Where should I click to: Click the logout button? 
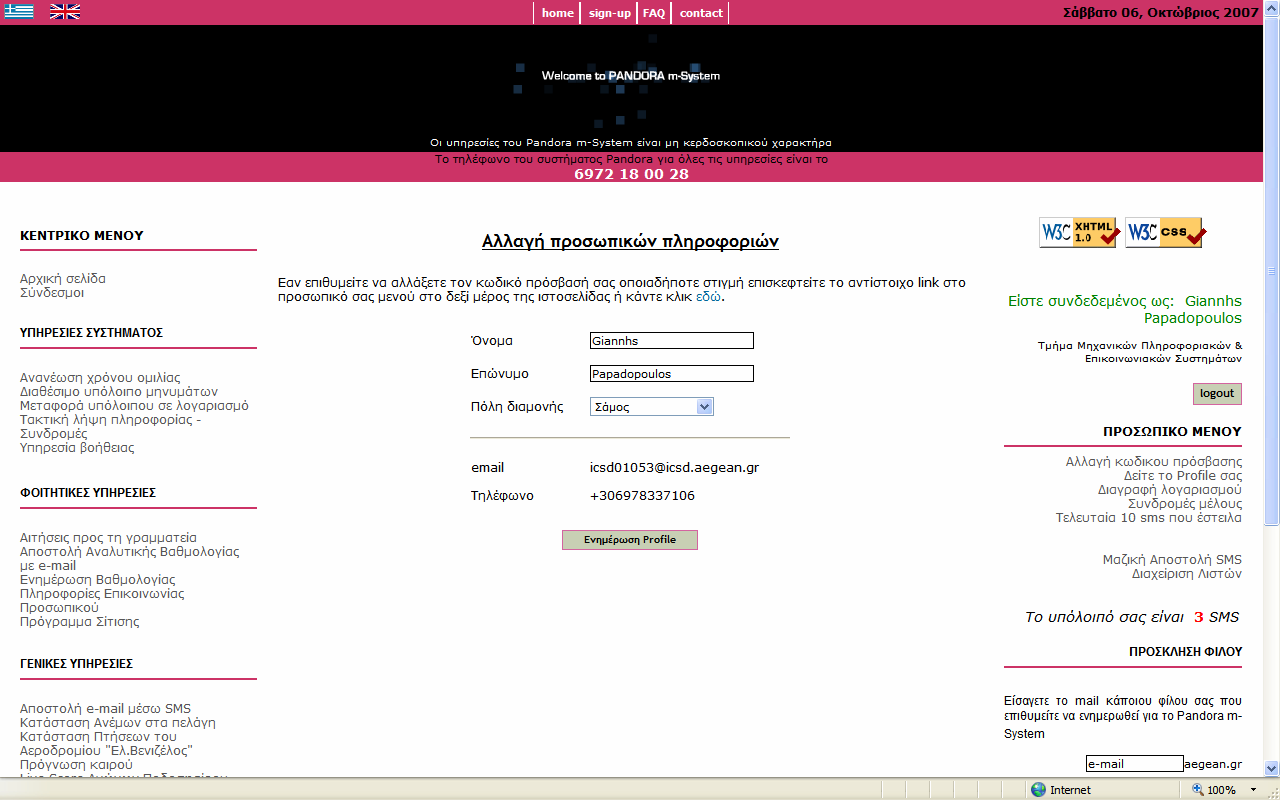point(1217,394)
